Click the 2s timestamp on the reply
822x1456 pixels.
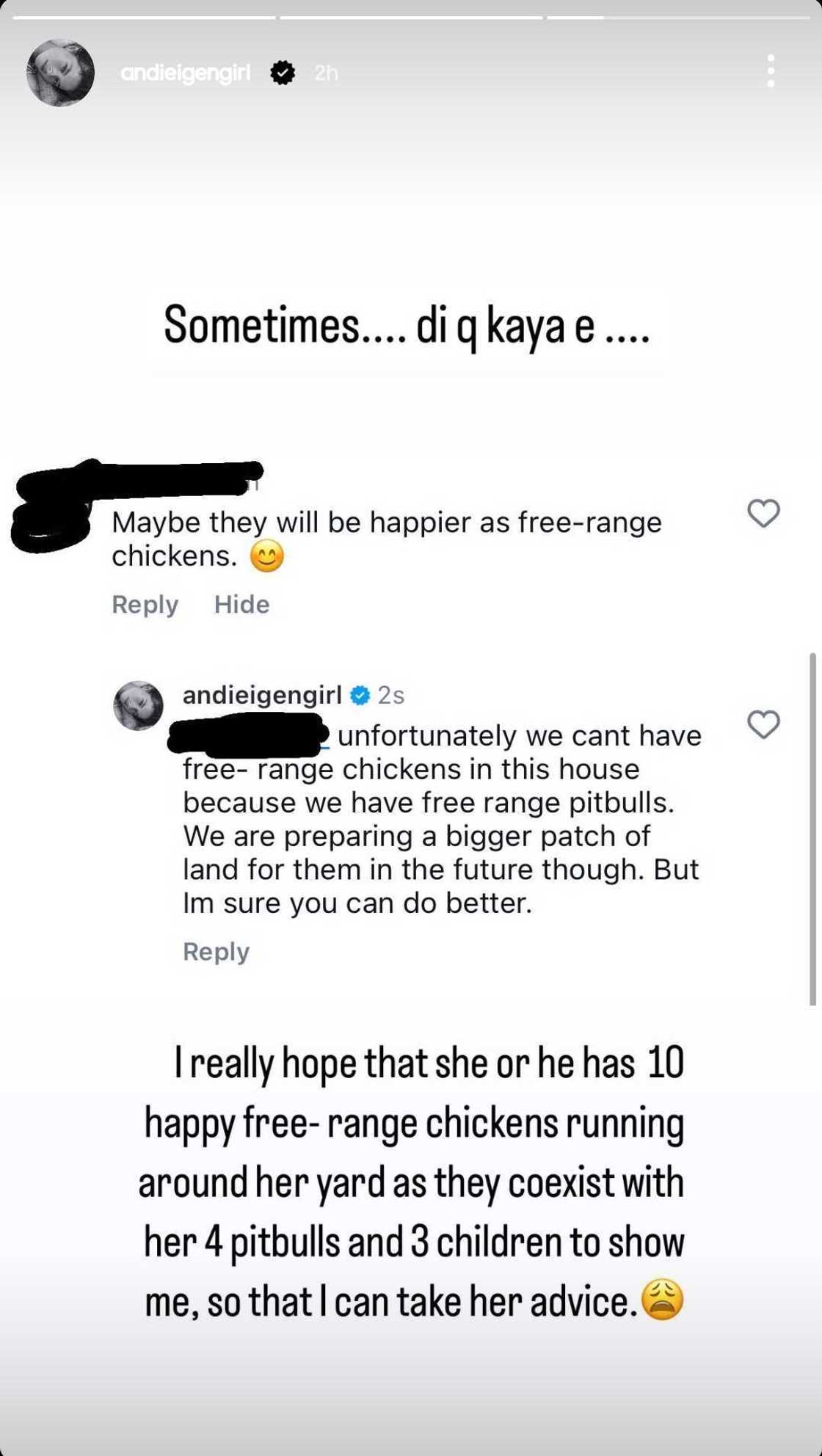[x=393, y=696]
